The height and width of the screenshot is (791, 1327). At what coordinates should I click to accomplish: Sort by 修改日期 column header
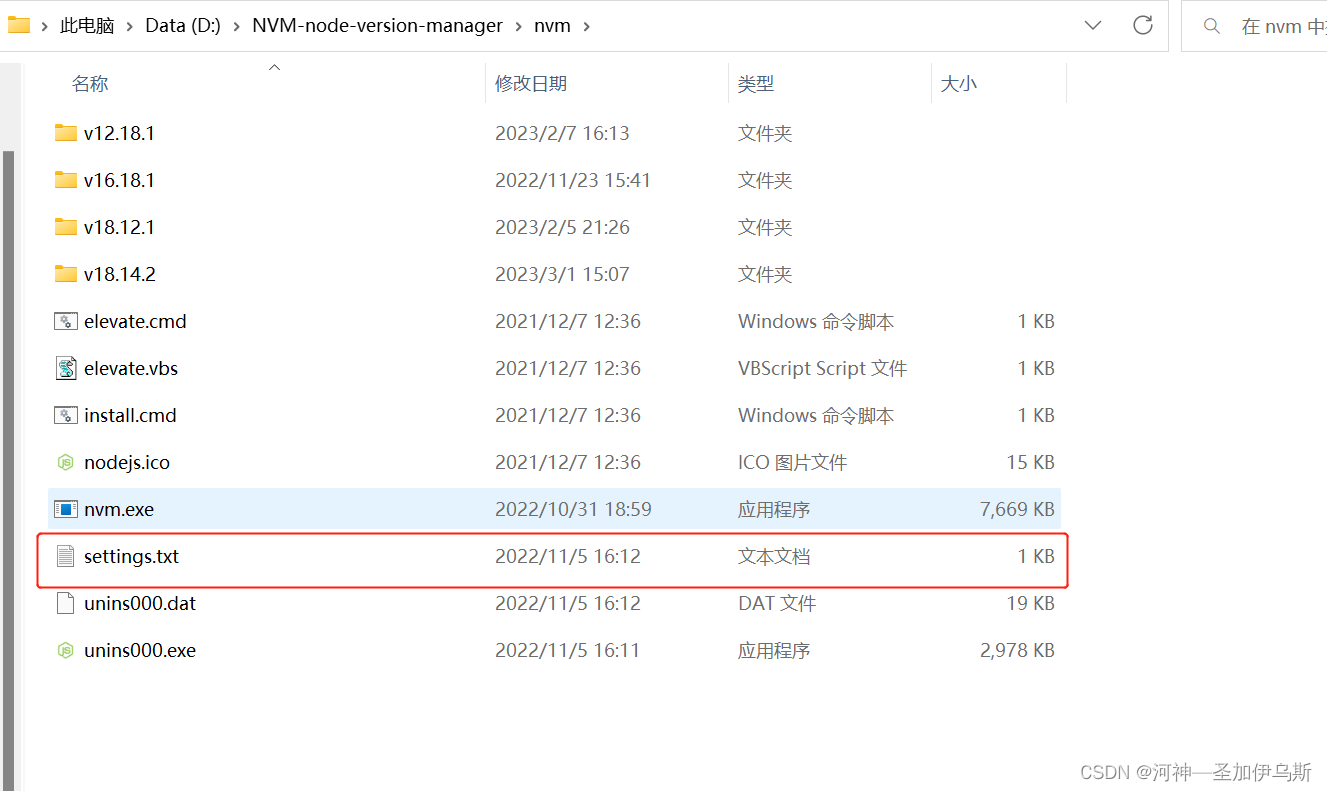(531, 84)
